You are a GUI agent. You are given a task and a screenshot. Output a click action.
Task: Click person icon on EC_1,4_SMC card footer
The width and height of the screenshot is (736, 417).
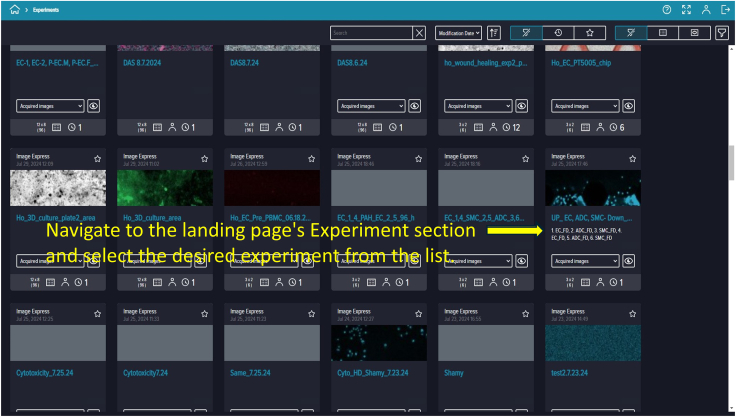(x=493, y=282)
